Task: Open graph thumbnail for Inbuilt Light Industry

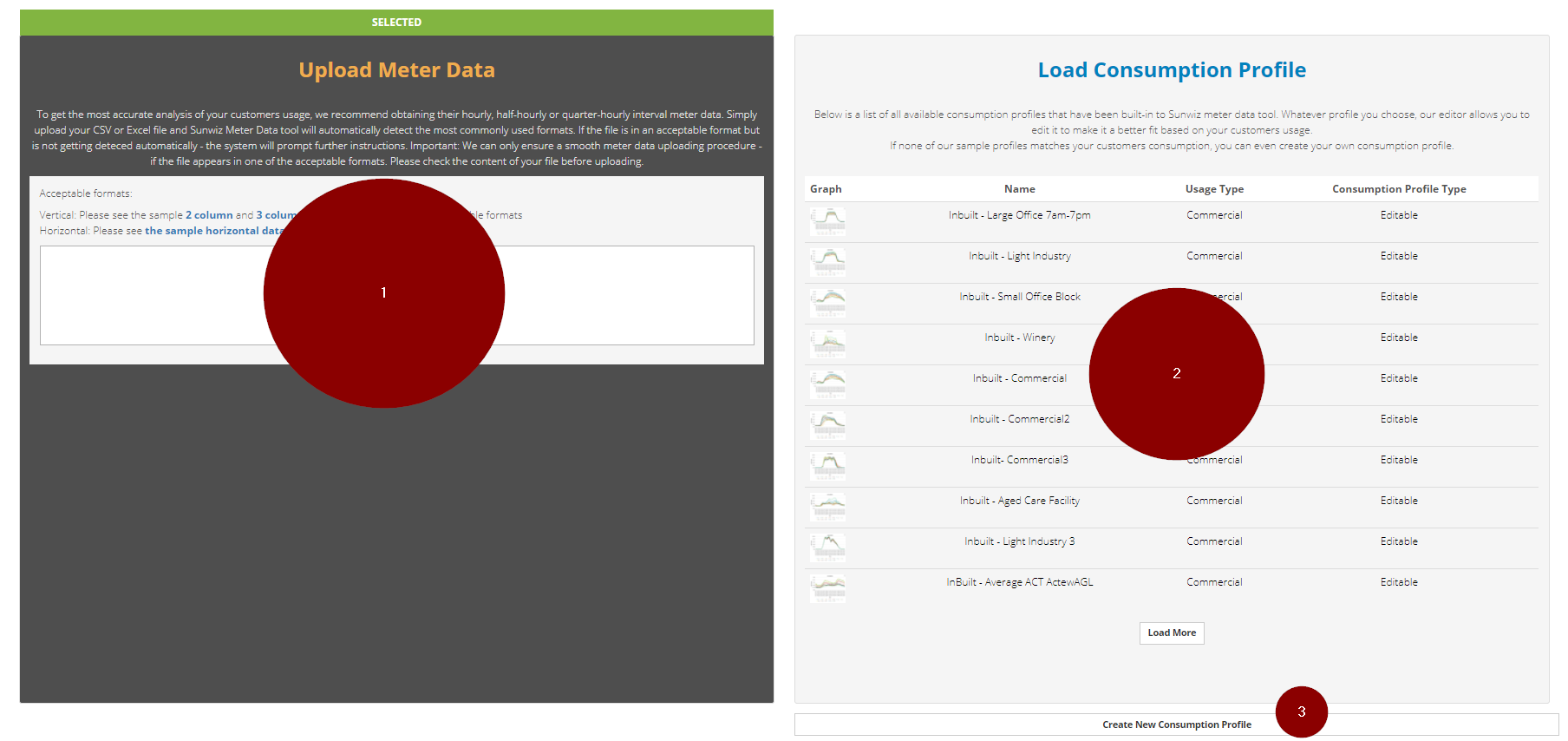Action: coord(828,262)
